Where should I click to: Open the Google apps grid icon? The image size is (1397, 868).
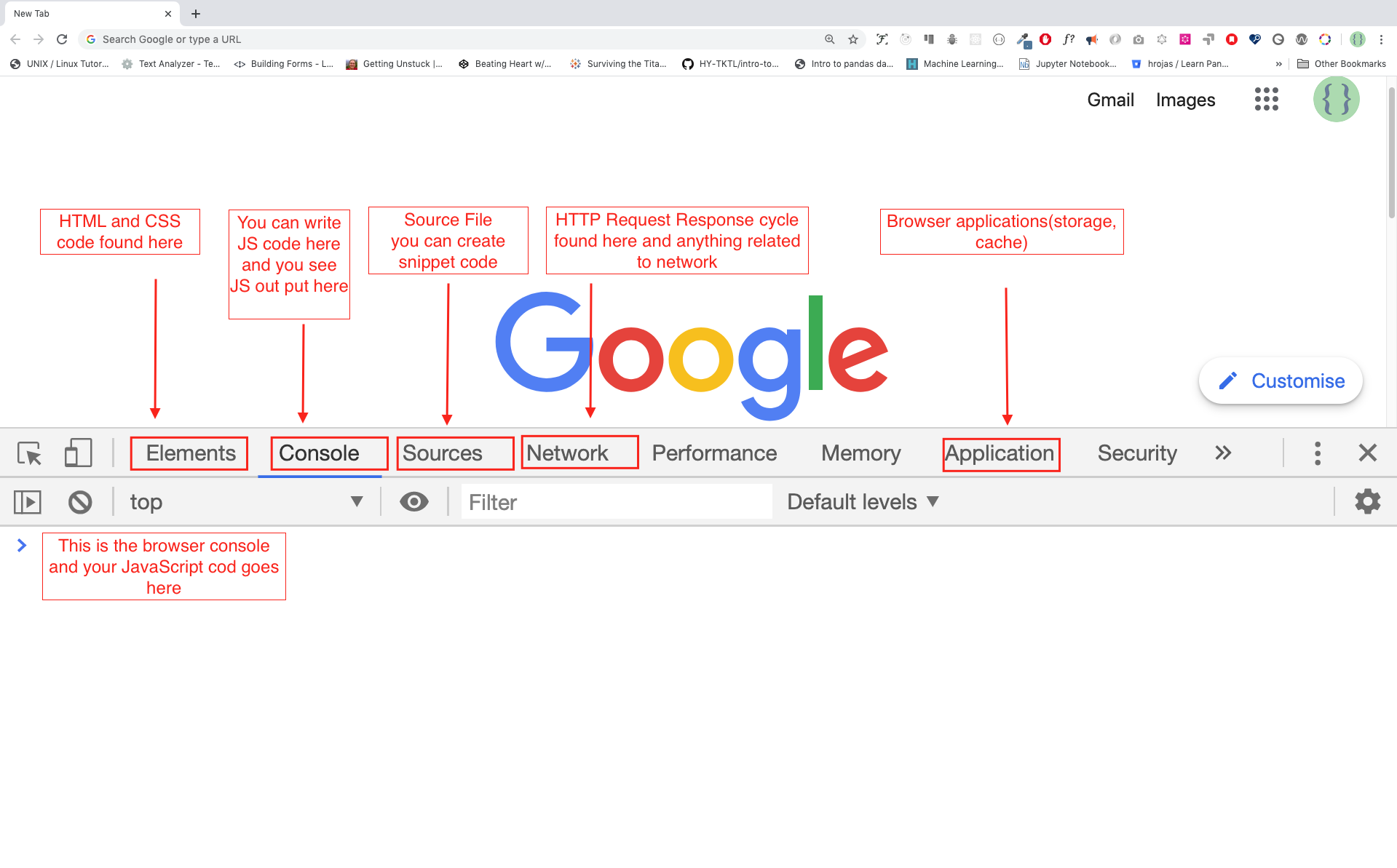(1266, 100)
